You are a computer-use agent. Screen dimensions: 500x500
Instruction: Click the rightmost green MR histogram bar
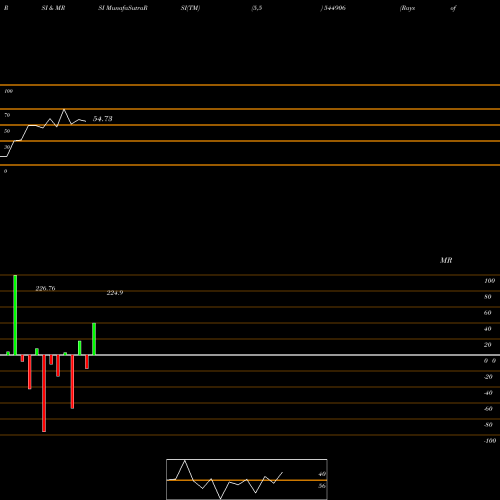tap(94, 339)
